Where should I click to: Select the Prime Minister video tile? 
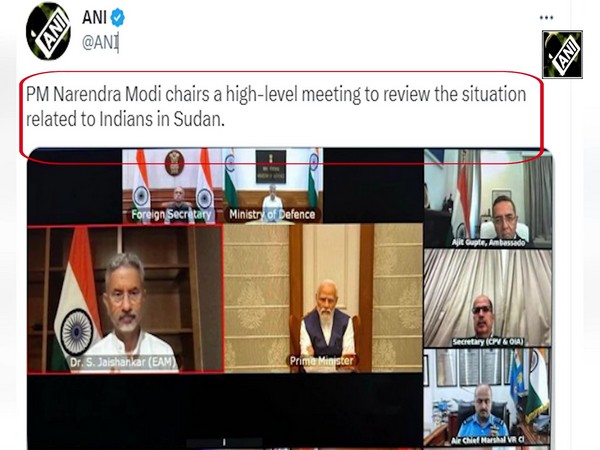click(x=323, y=298)
